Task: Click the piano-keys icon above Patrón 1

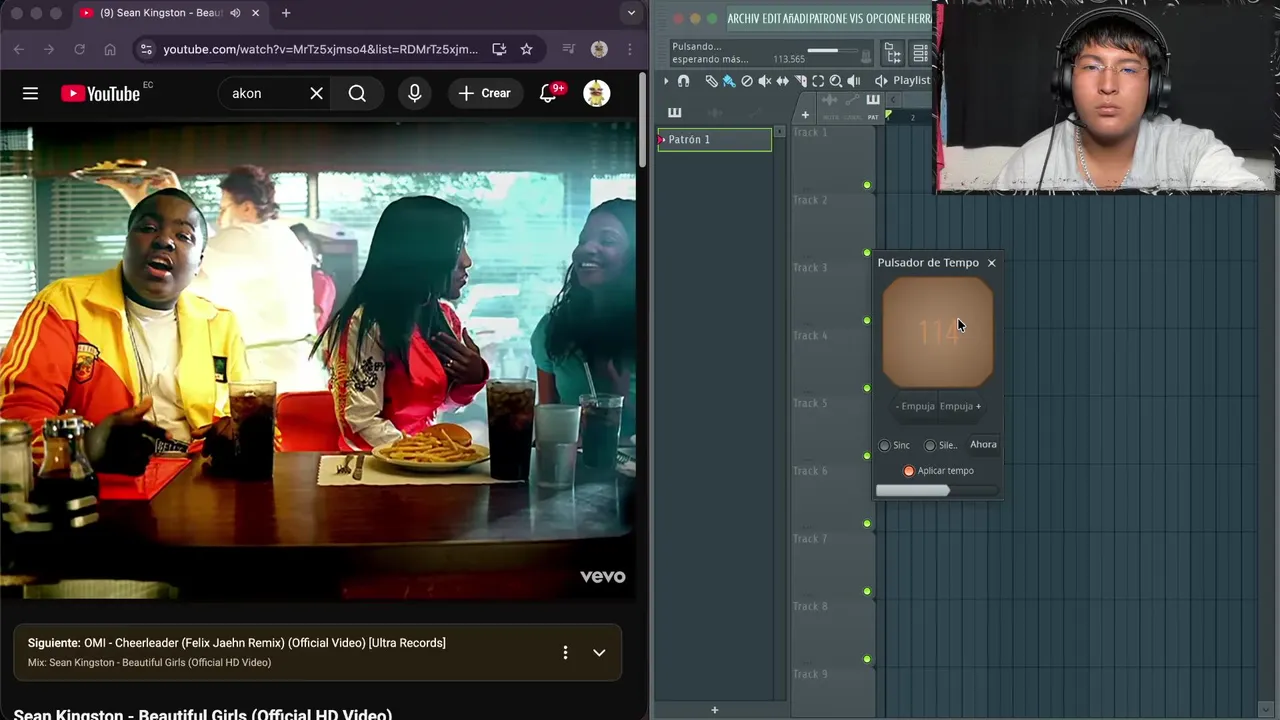Action: click(x=674, y=112)
